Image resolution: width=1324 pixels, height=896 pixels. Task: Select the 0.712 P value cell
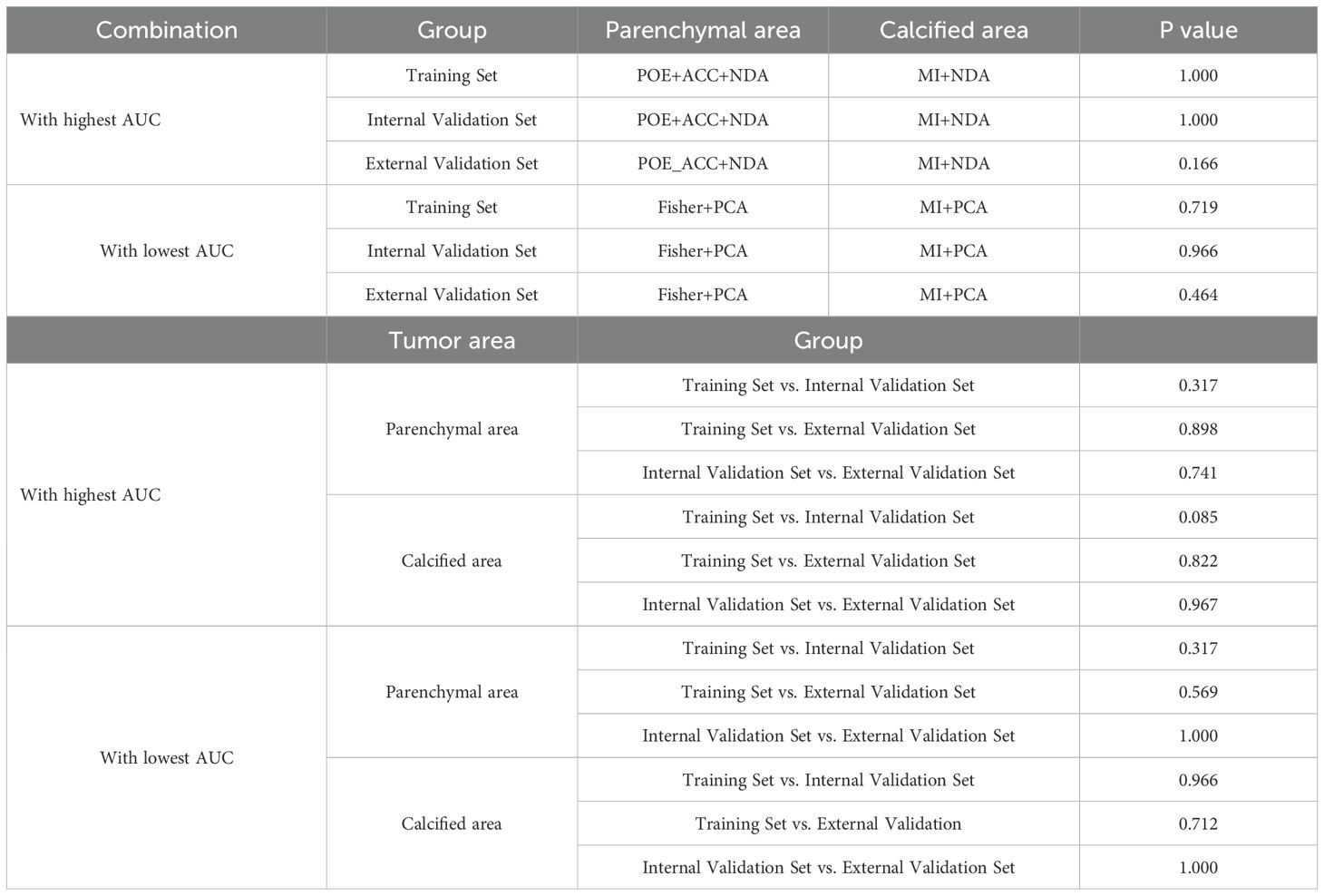pyautogui.click(x=1198, y=823)
